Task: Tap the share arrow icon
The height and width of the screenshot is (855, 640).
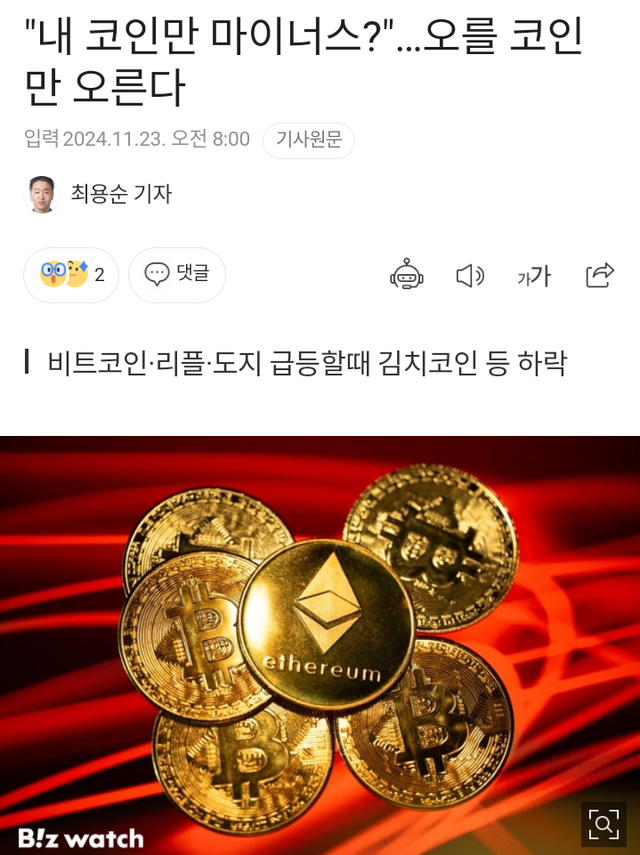Action: [600, 275]
